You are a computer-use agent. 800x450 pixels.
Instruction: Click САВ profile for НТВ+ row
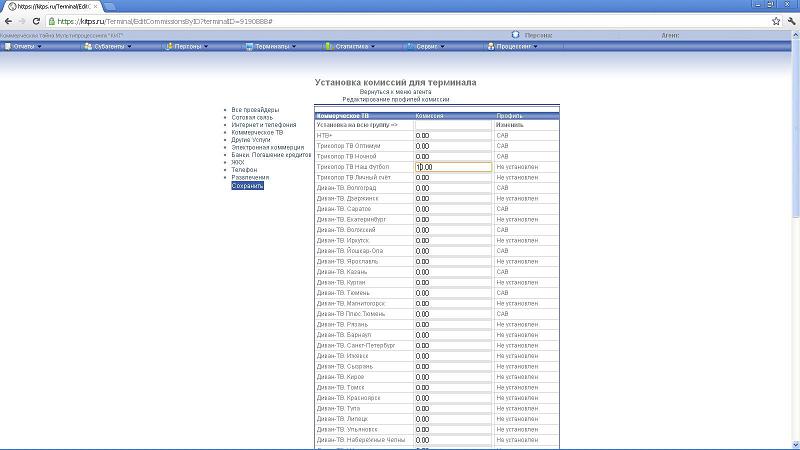(502, 136)
